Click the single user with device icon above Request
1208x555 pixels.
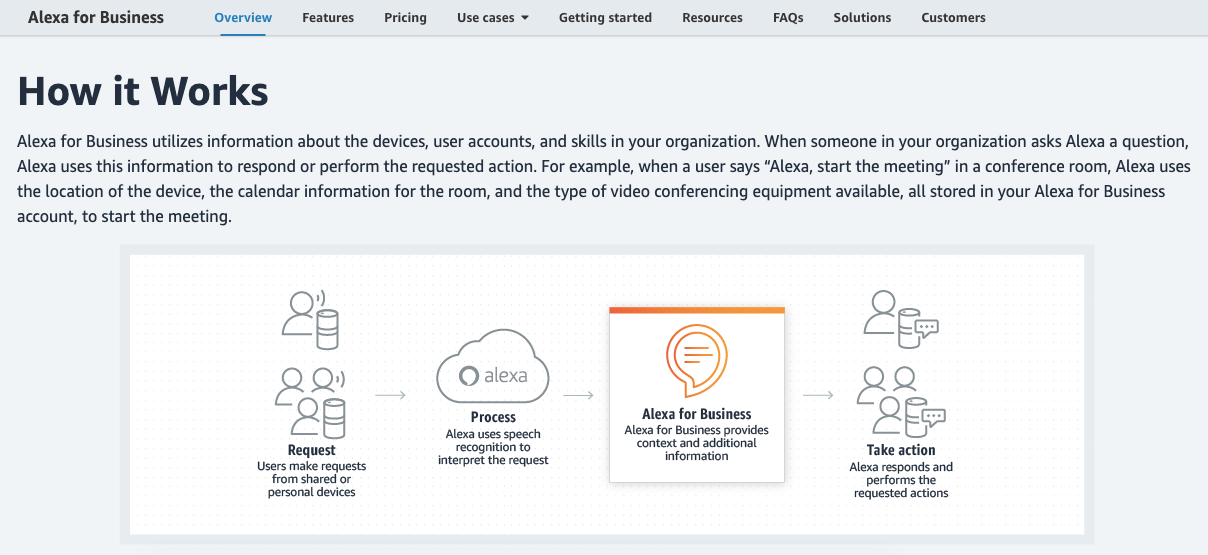[312, 319]
